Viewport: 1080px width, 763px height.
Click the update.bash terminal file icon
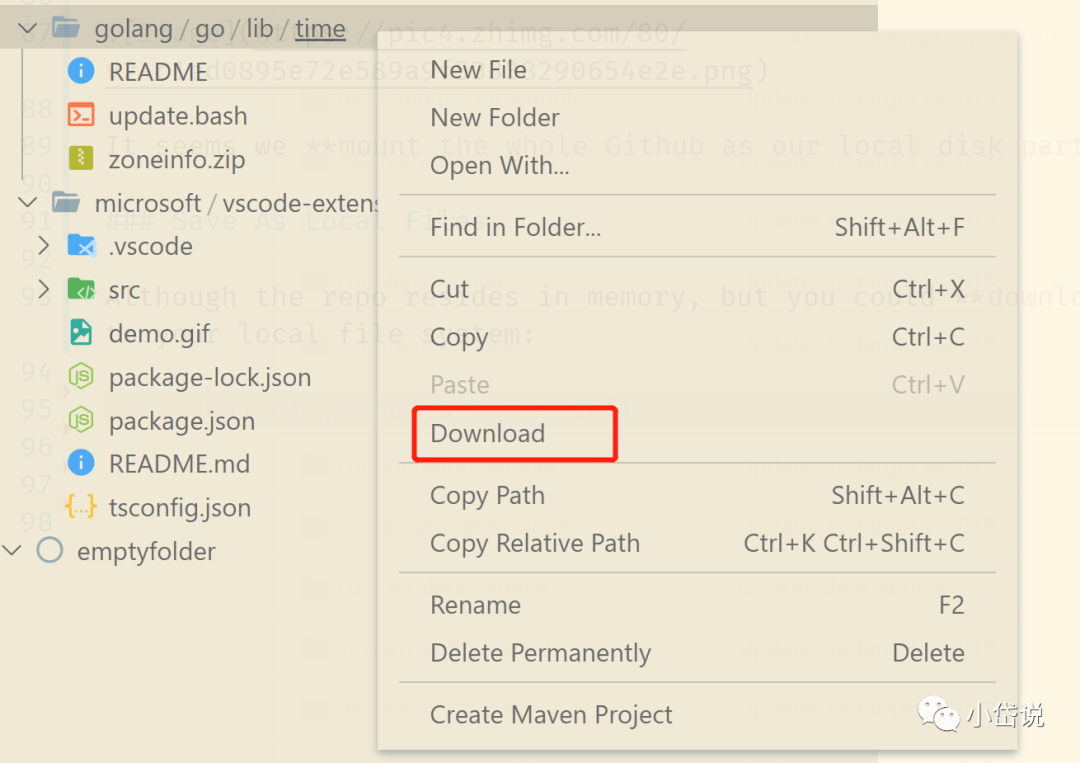click(81, 115)
